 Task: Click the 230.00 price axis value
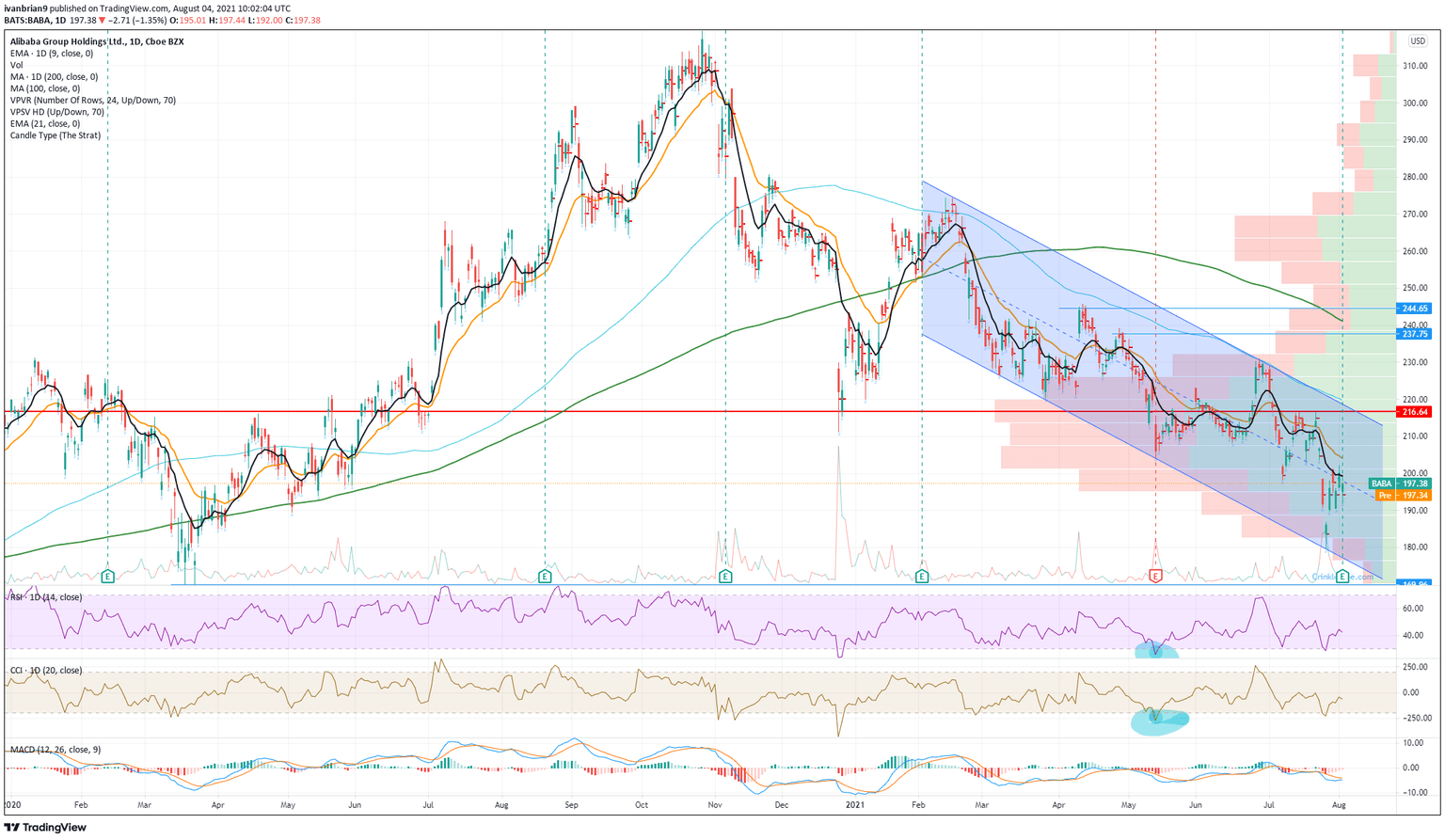(1416, 362)
